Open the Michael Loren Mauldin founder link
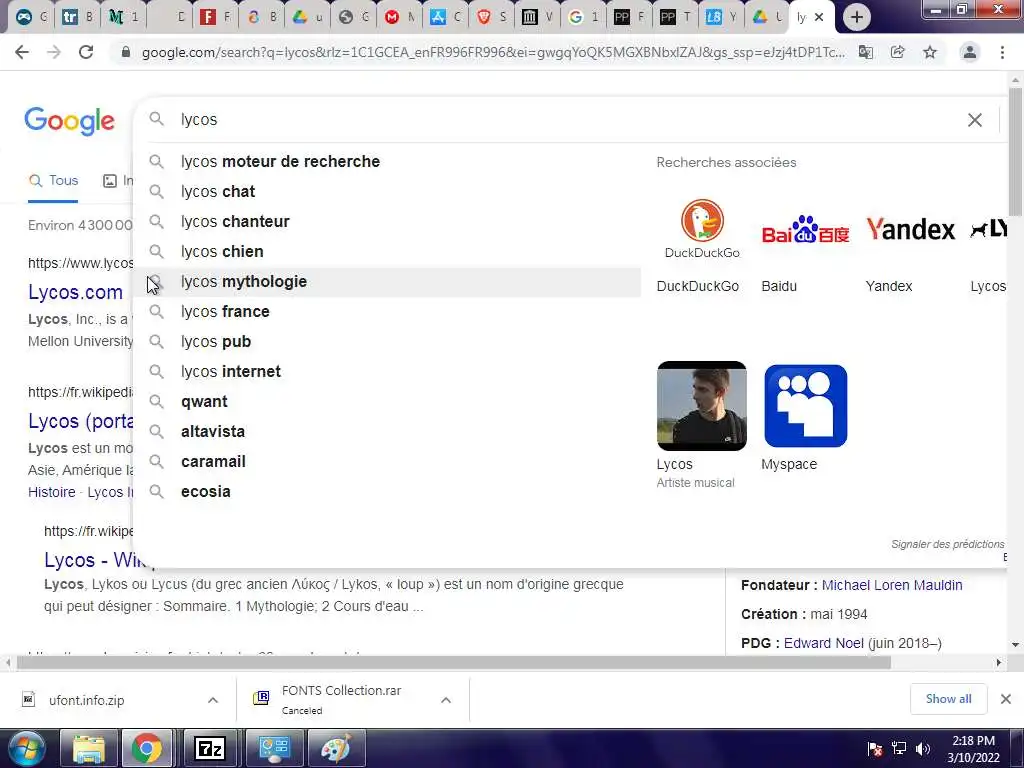Screen dimensions: 1024x768 pyautogui.click(x=892, y=585)
